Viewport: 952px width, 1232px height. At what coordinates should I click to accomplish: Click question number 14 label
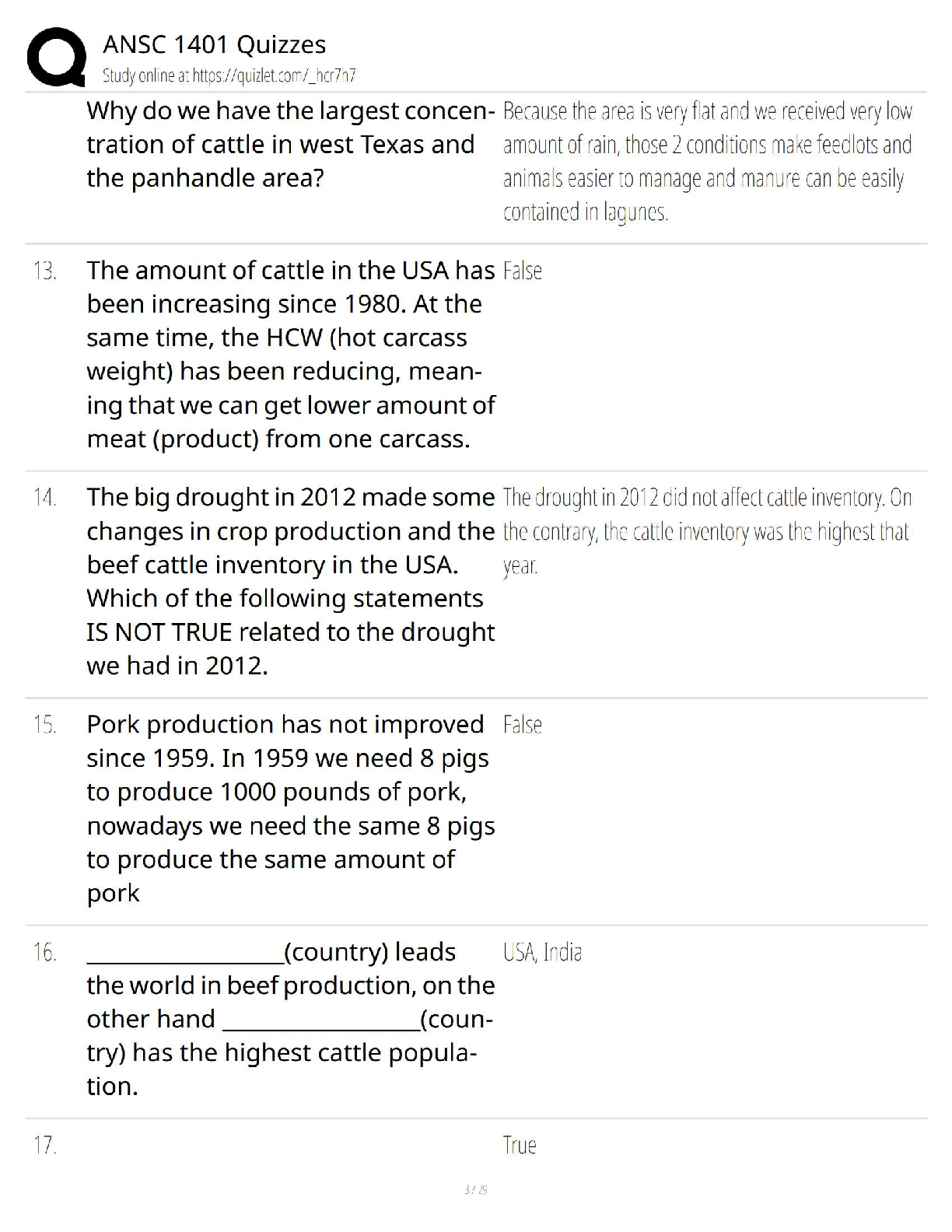coord(45,498)
